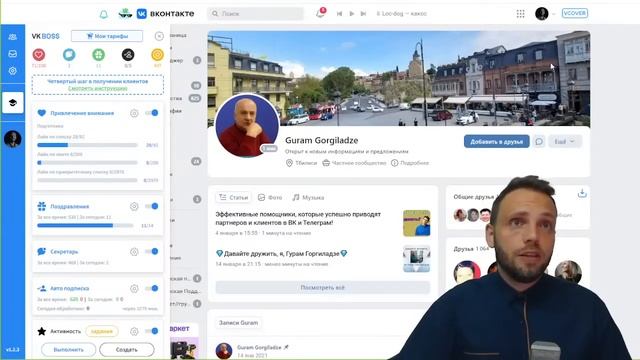Click Добавить в друзья button
The height and width of the screenshot is (360, 640).
tap(496, 142)
